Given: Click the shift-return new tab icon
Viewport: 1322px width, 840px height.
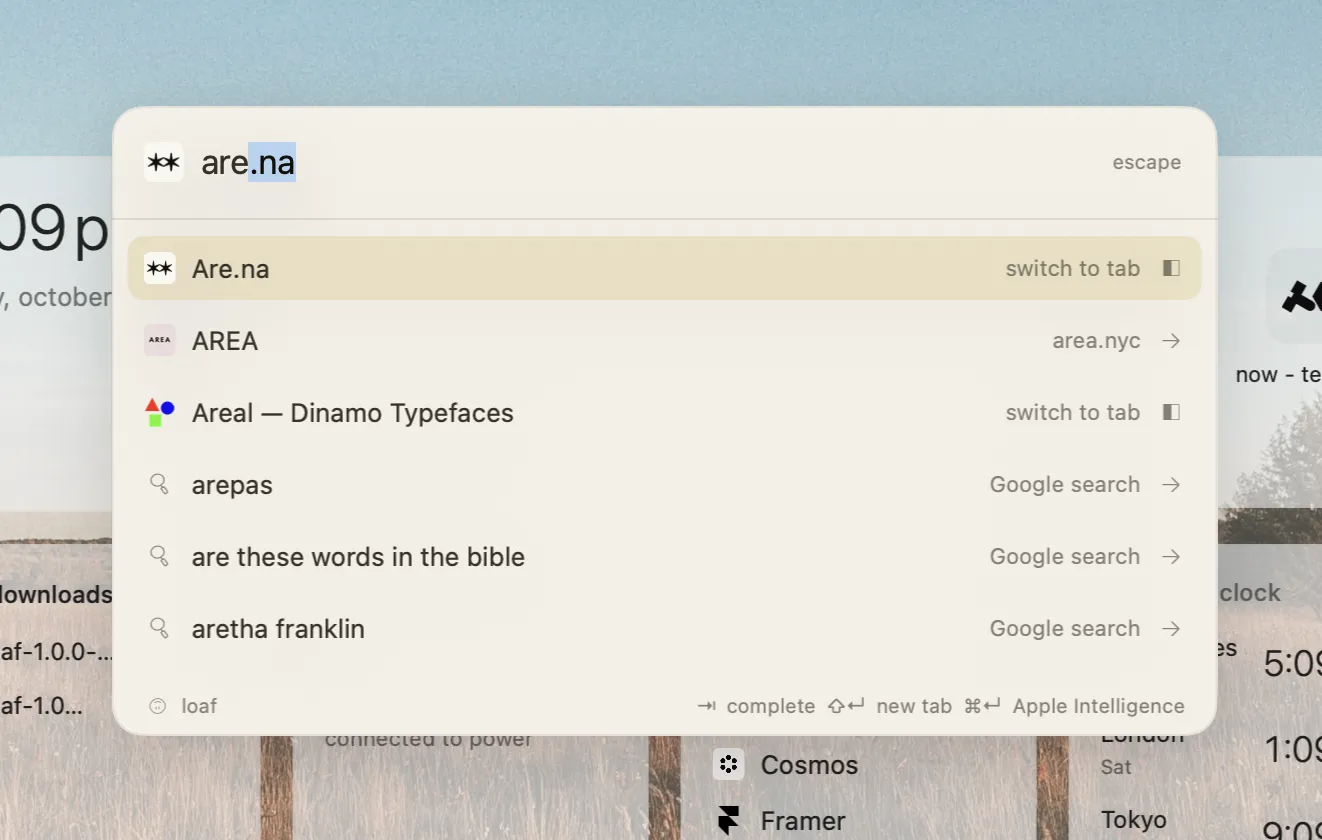Looking at the screenshot, I should coord(846,706).
